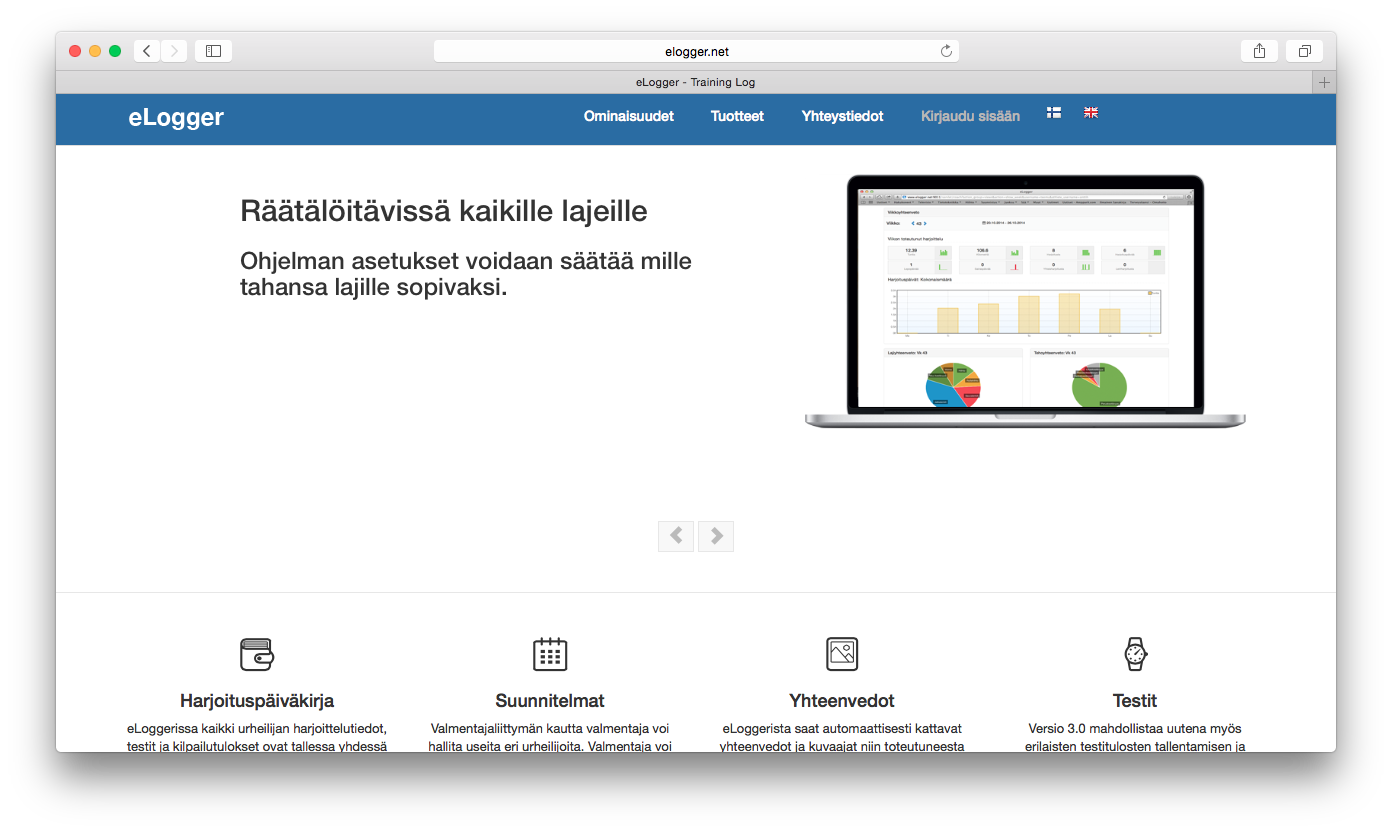Minimize the Safari window with yellow button

(x=95, y=51)
